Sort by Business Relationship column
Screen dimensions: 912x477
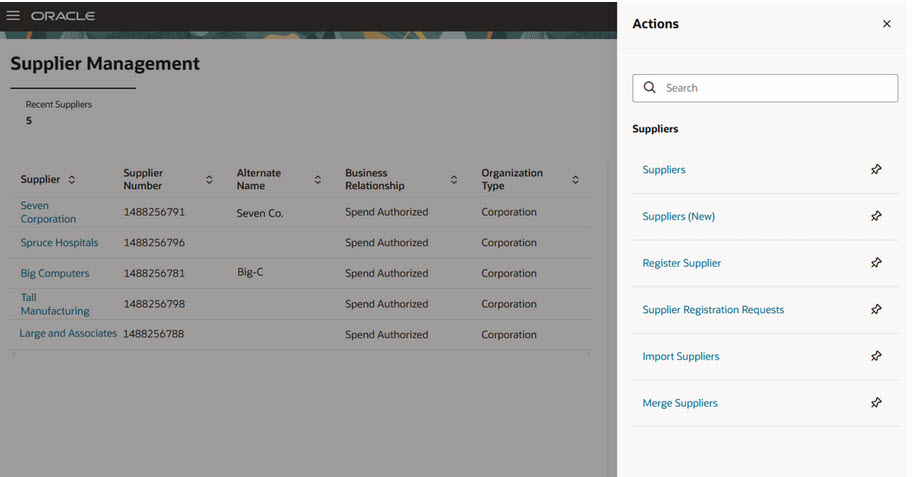click(454, 180)
